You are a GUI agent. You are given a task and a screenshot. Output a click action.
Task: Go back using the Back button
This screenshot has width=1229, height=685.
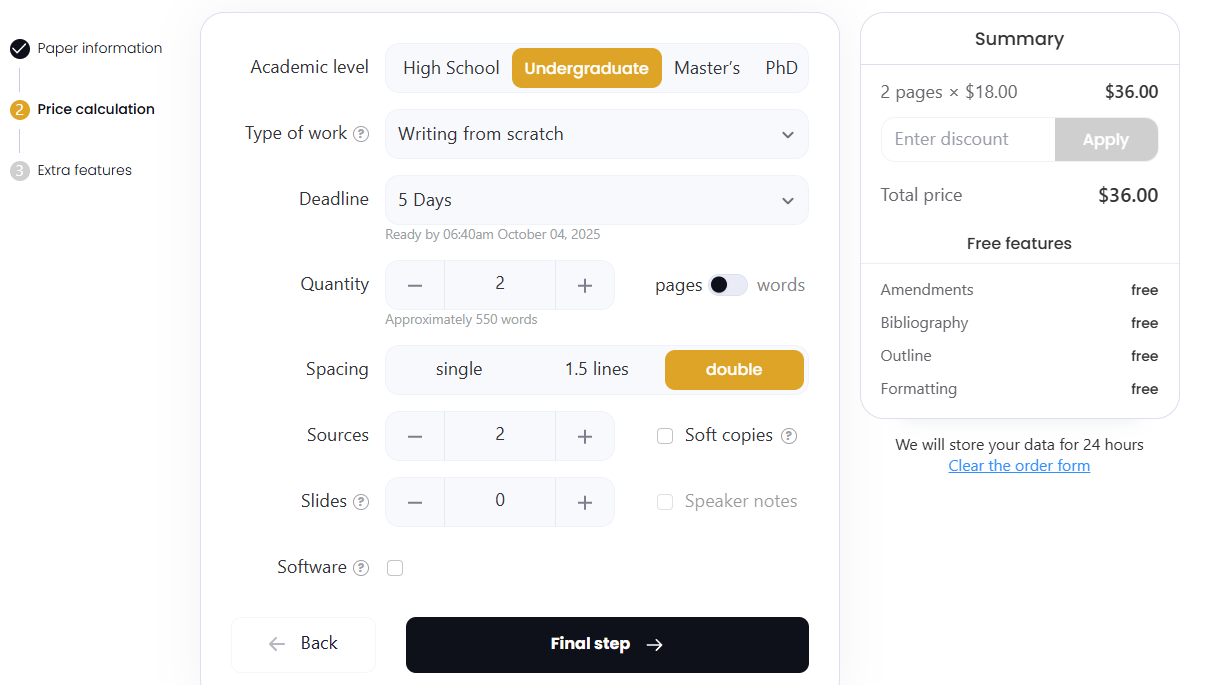coord(304,644)
